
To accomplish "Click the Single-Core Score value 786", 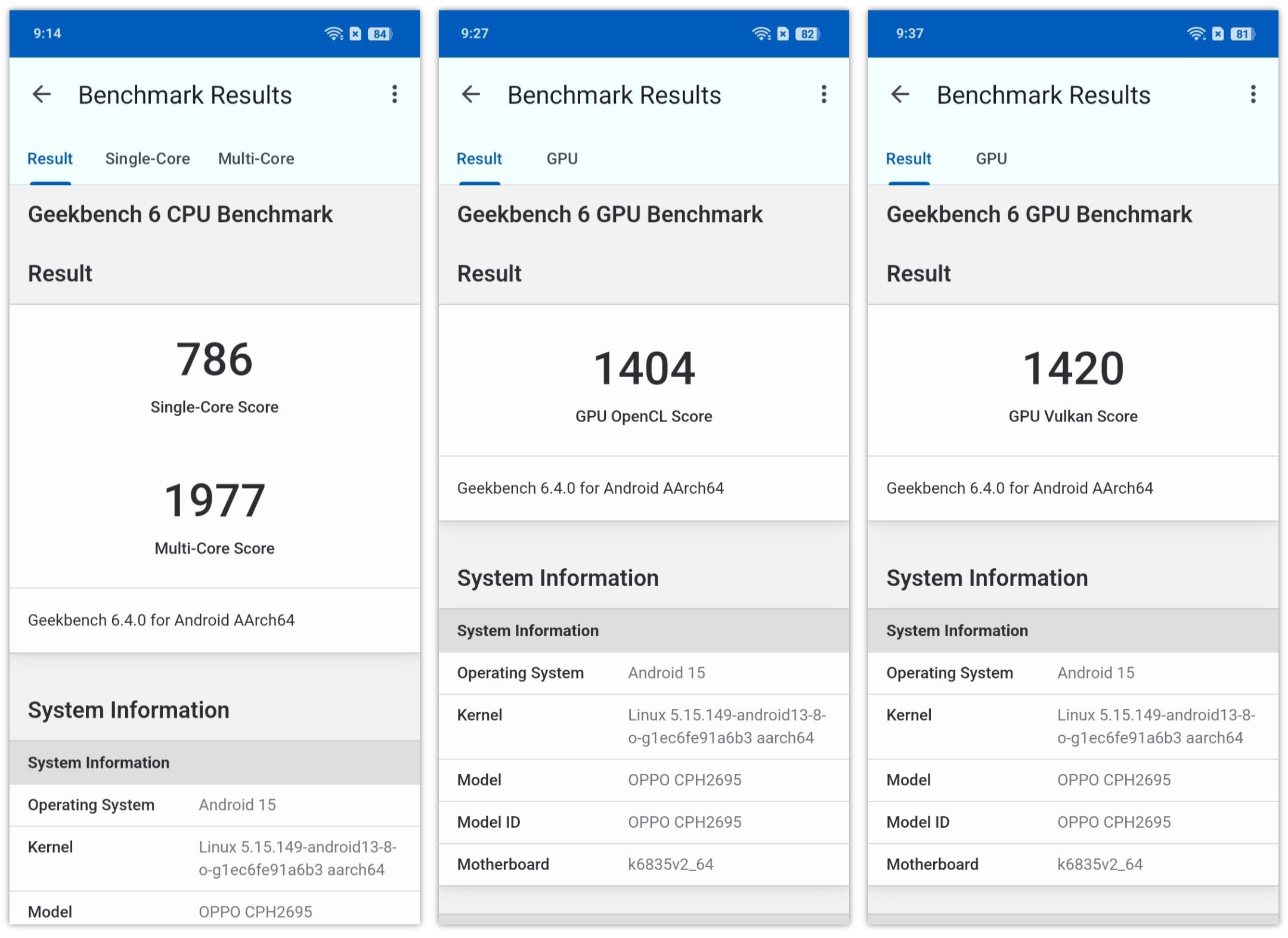I will point(215,358).
